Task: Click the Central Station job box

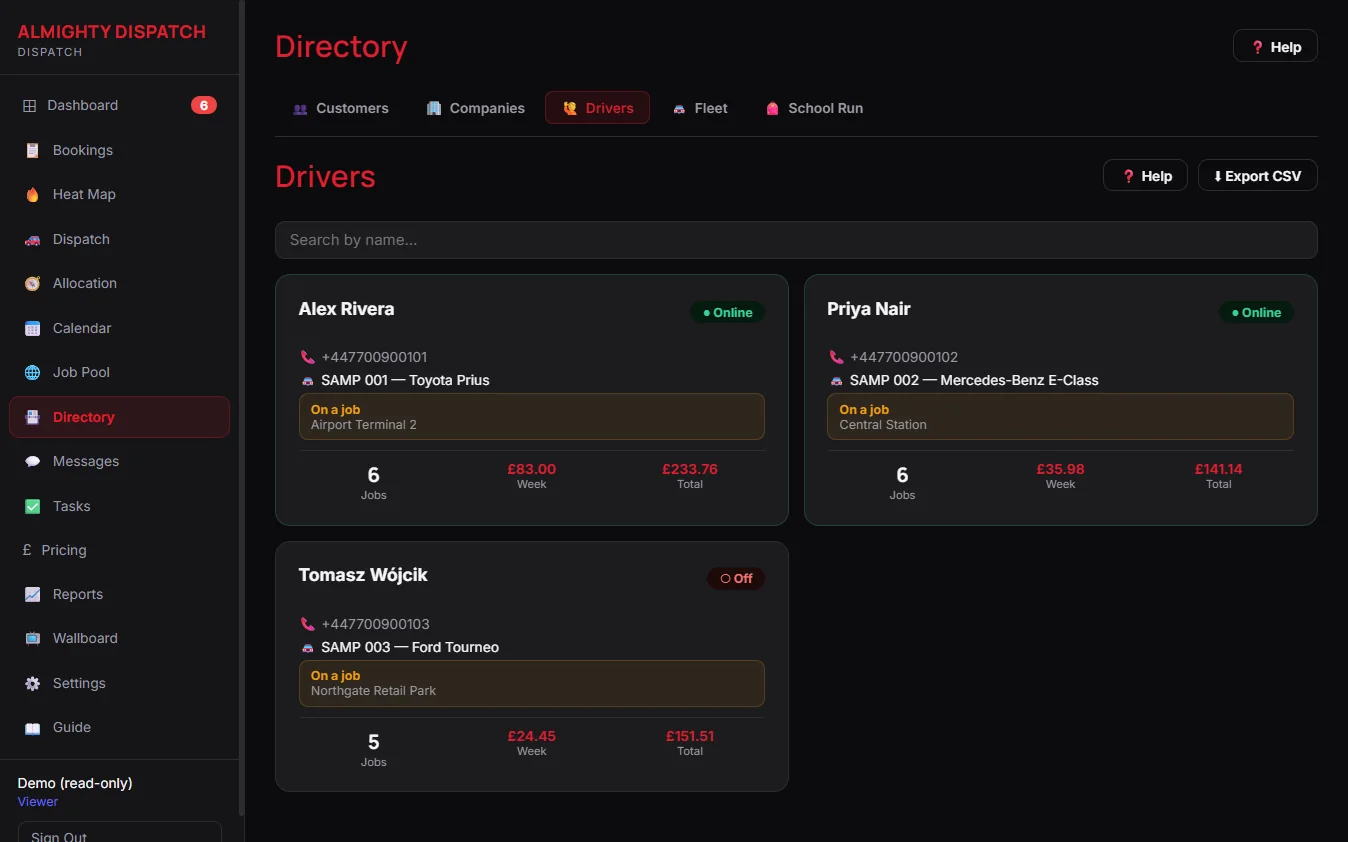Action: (x=1060, y=417)
